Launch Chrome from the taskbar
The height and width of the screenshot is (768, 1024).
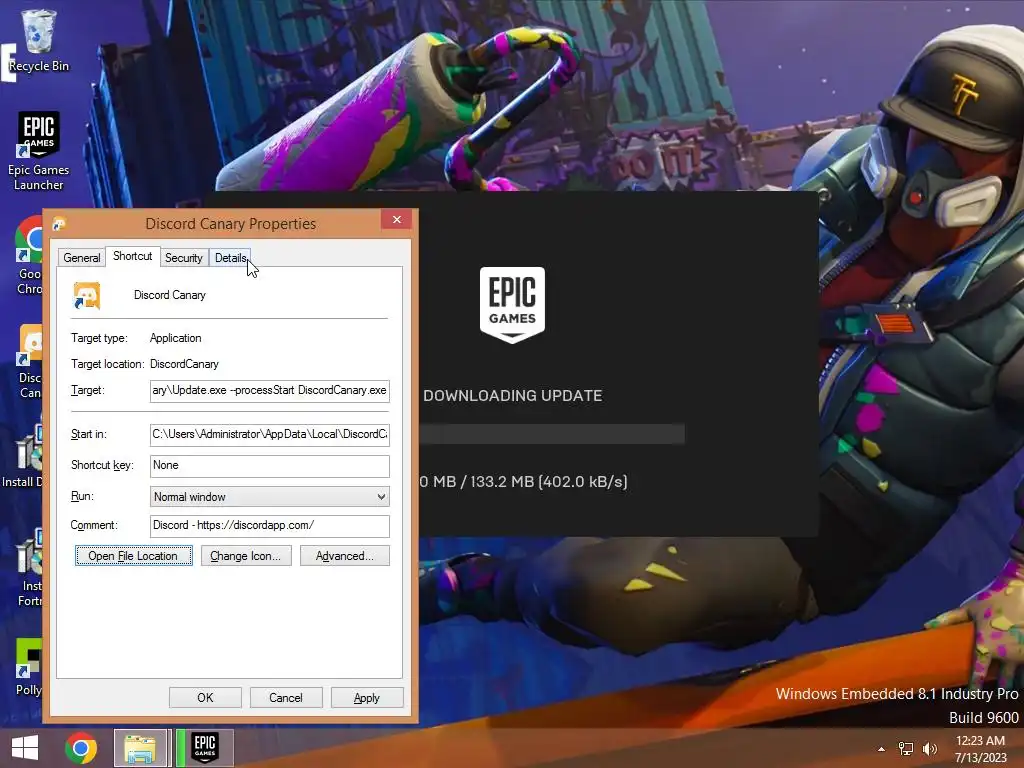(81, 748)
